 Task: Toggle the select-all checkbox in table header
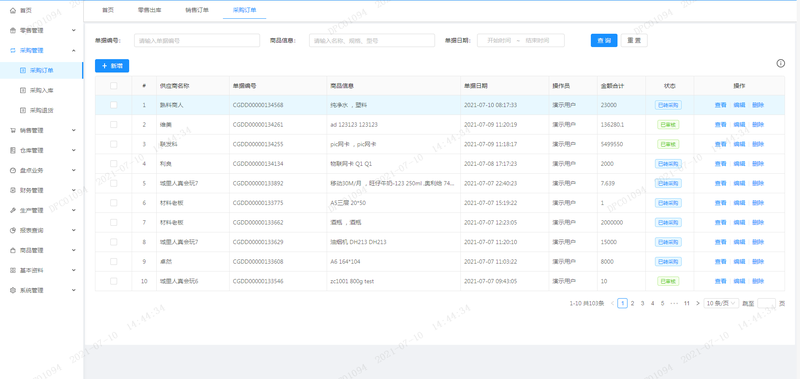(x=113, y=86)
